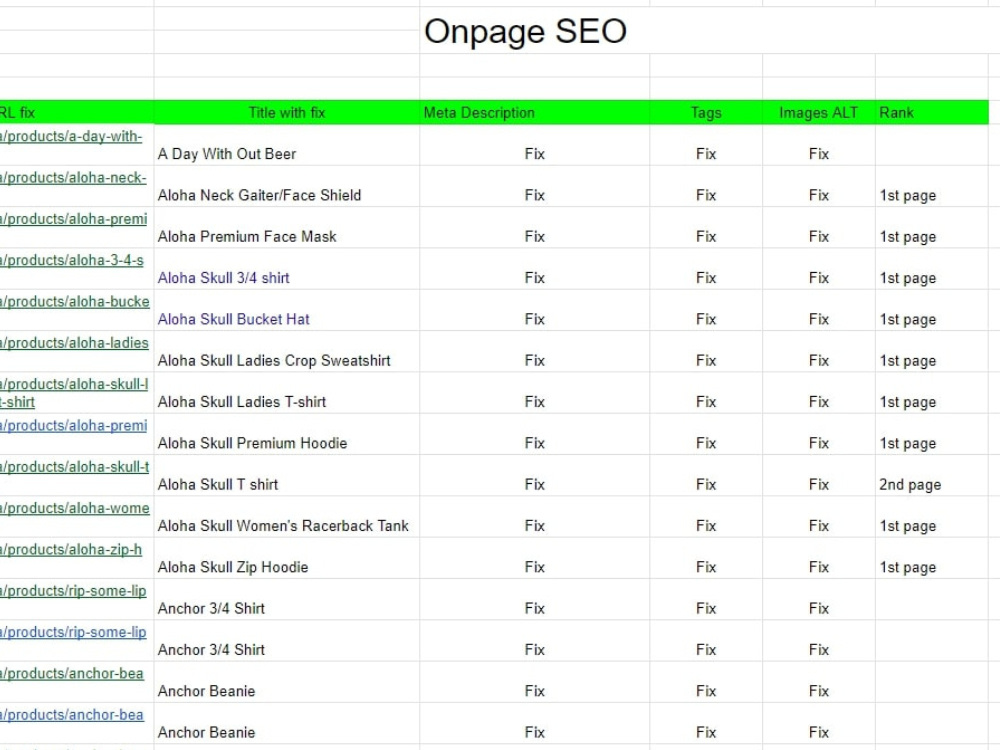
Task: Select Meta Description 'Fix' for Aloha Skull Premium Hoodie
Action: [534, 435]
